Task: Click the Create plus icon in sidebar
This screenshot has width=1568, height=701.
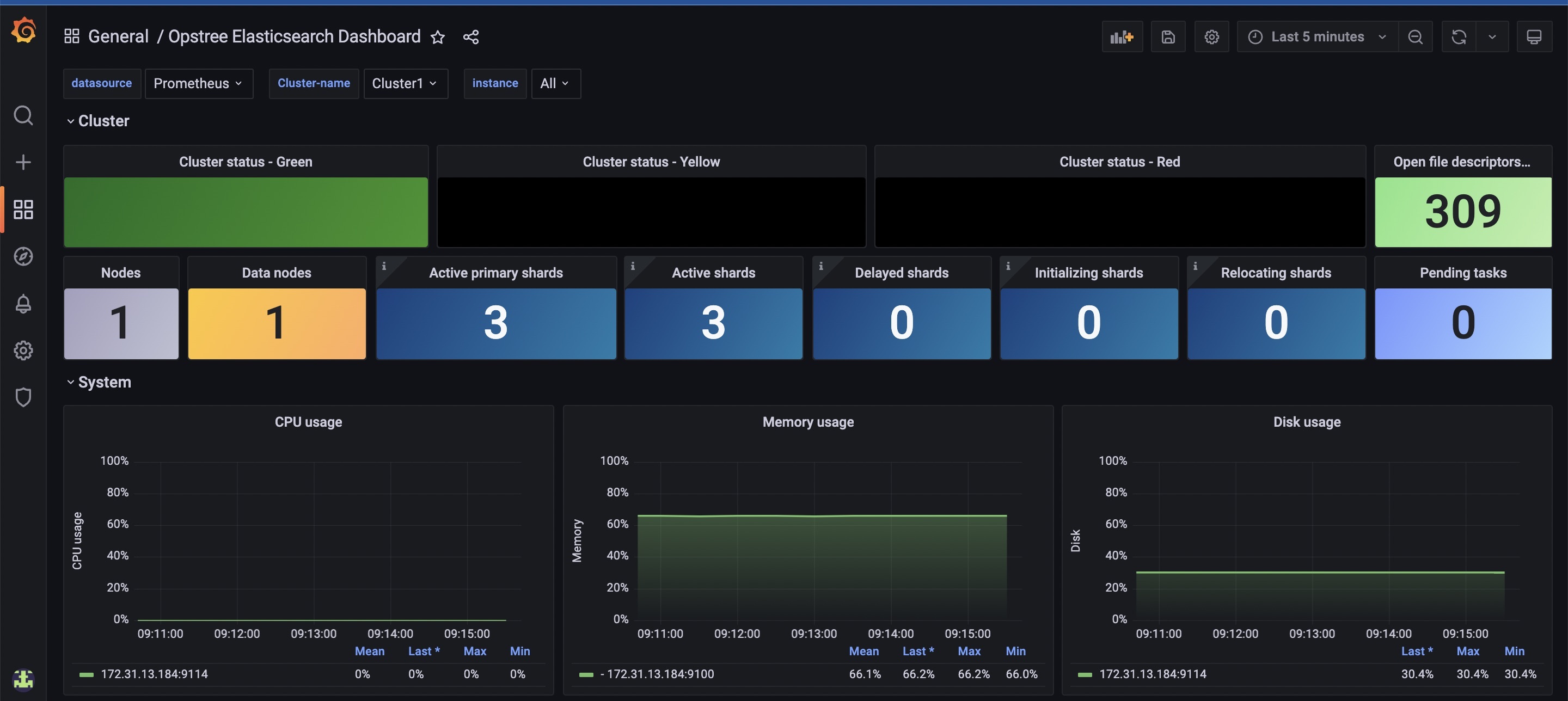Action: 23,162
